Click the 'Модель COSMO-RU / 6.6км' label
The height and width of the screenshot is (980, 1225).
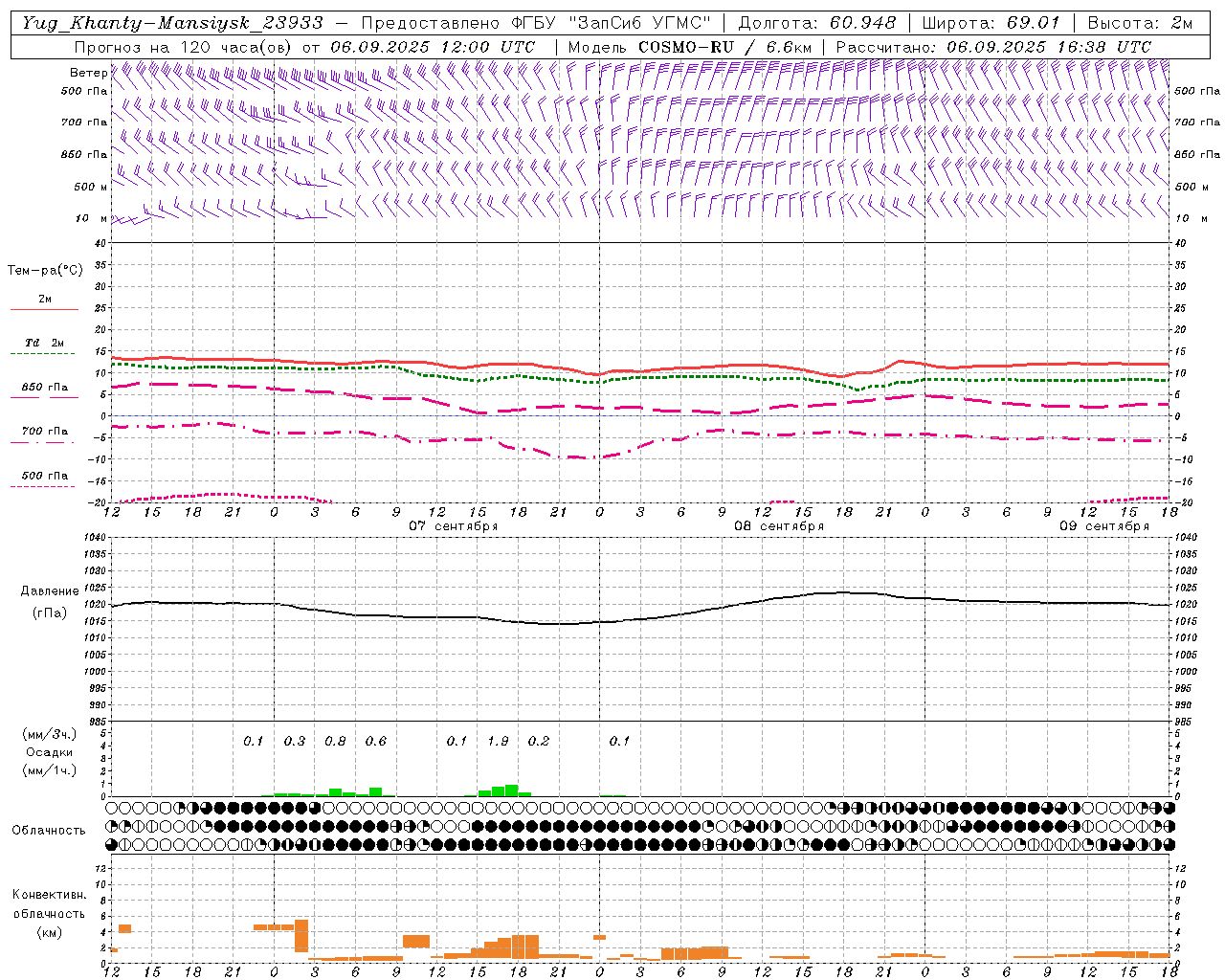(x=690, y=47)
